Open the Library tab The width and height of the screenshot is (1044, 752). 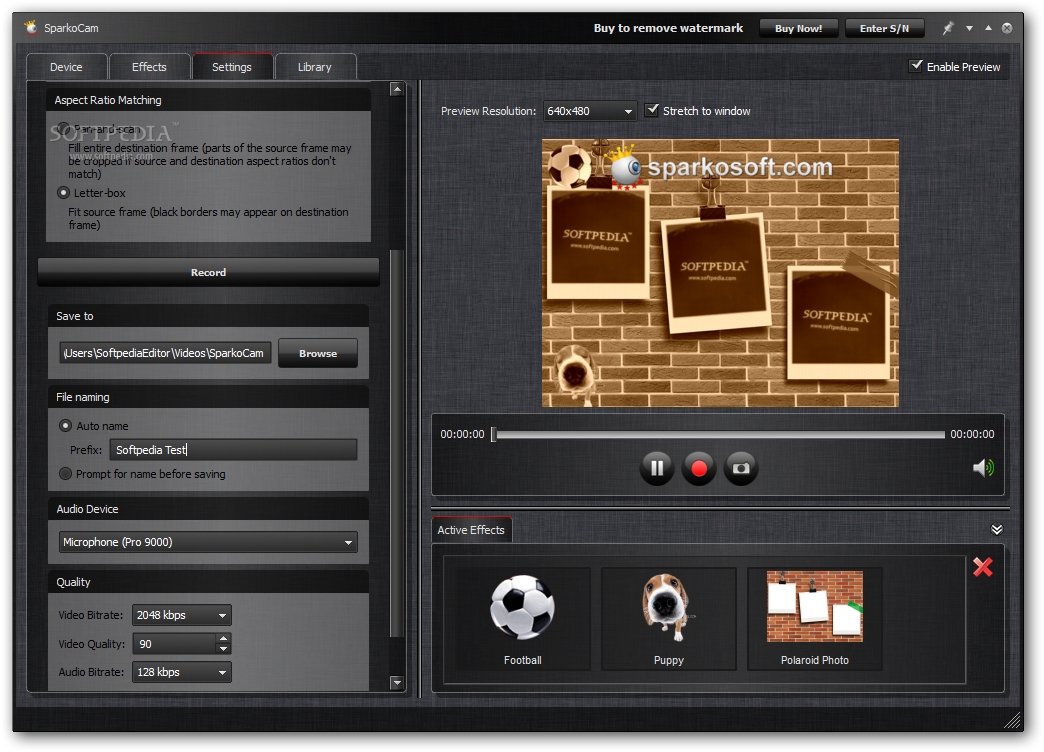click(x=314, y=67)
